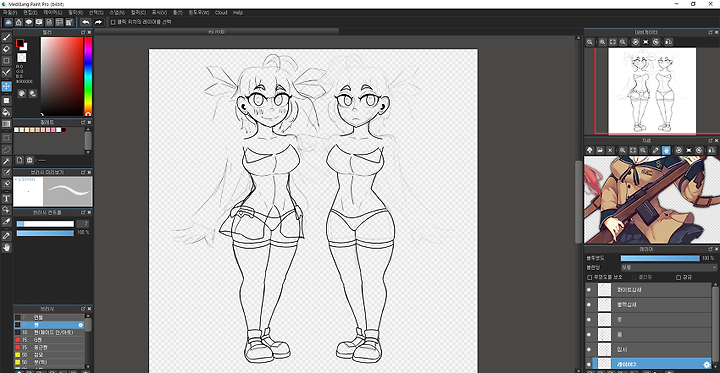Close the color panel with its X
Viewport: 720px width, 373px height.
[90, 32]
